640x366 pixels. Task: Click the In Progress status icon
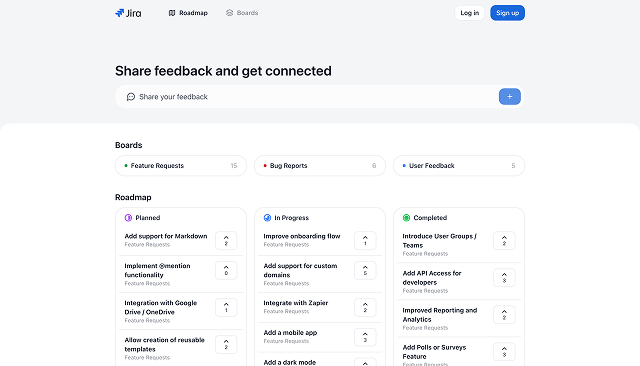click(267, 218)
